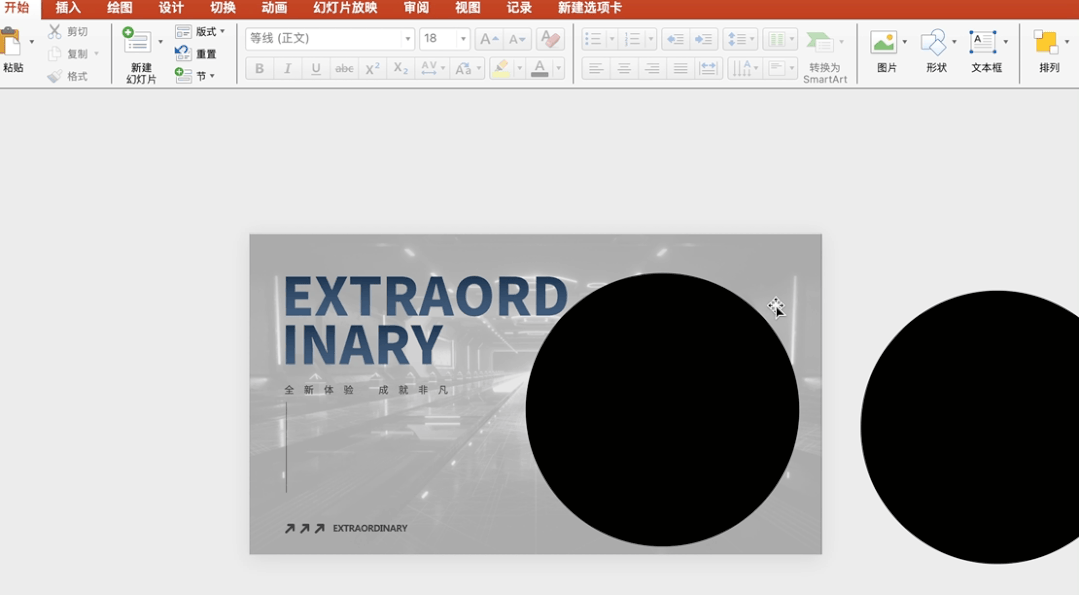Decrease font size with small A button
Screen dimensions: 1079x595
[x=517, y=39]
